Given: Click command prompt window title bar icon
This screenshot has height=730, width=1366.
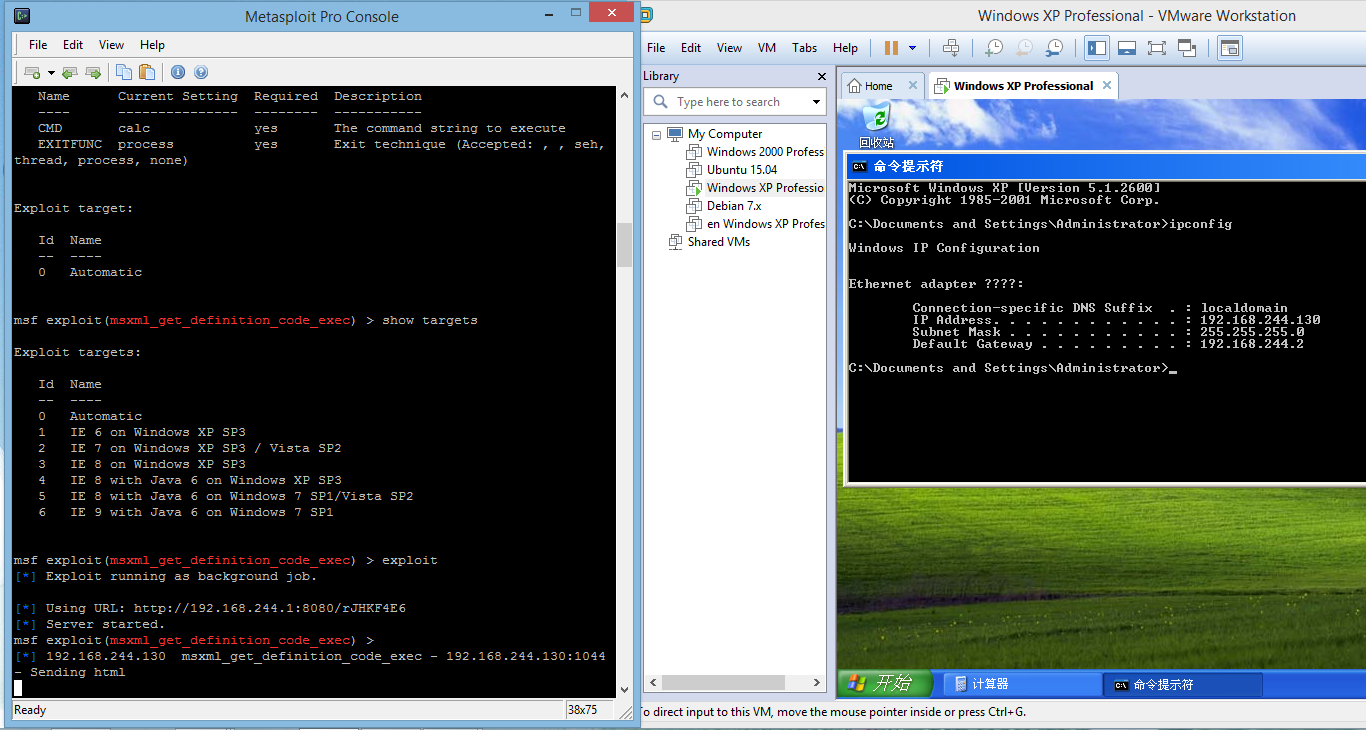Looking at the screenshot, I should [x=860, y=166].
